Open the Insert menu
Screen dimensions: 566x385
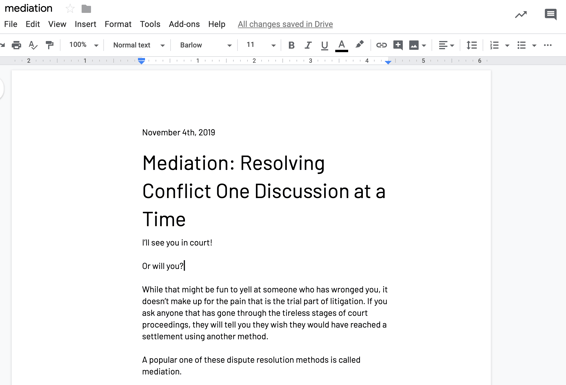tap(85, 24)
